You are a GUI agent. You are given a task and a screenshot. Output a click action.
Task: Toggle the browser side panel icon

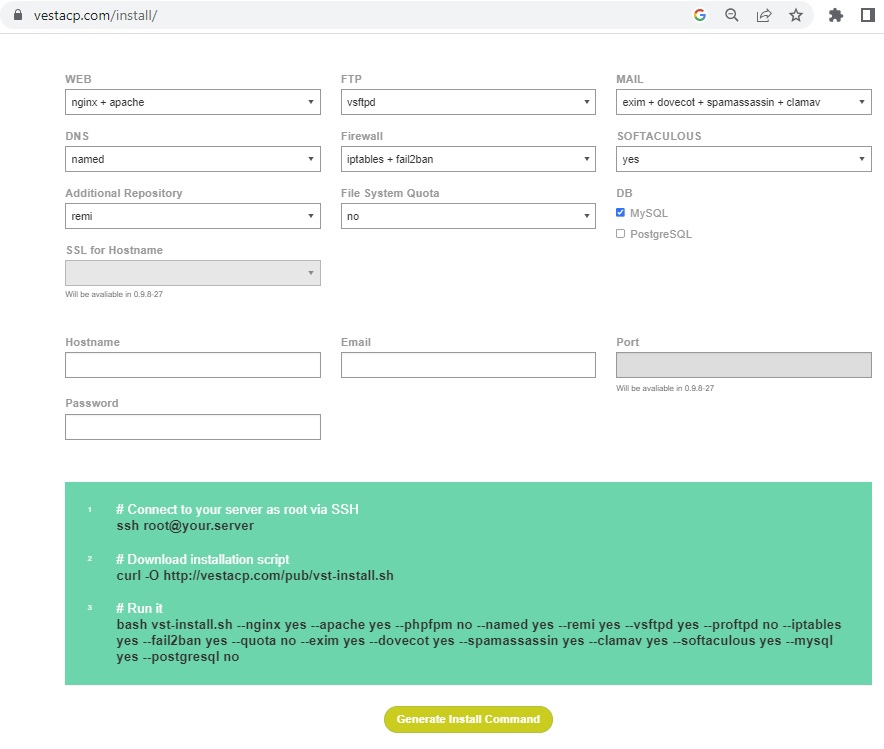[x=867, y=16]
